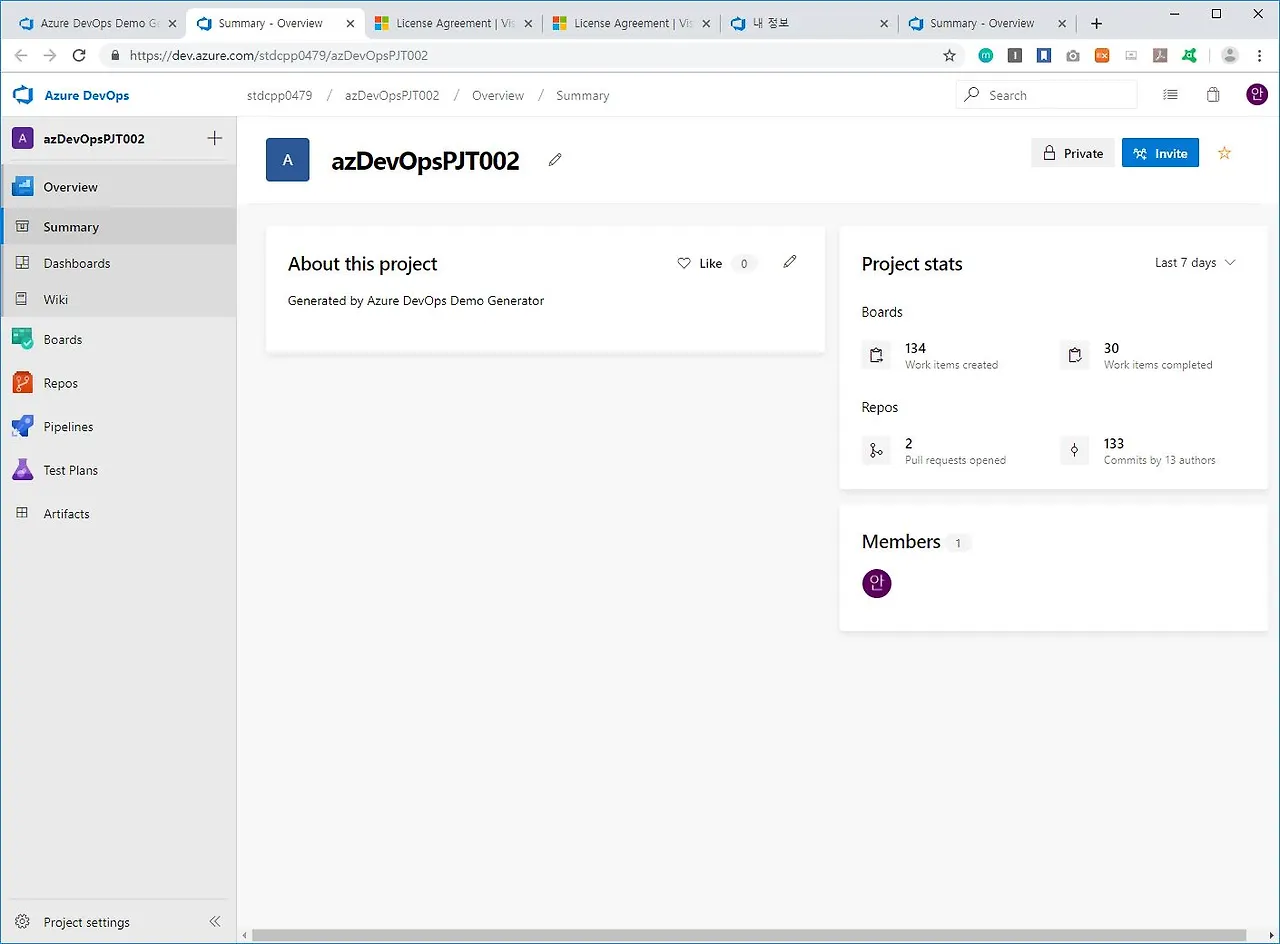Viewport: 1280px width, 944px height.
Task: Like this project heart button
Action: (x=700, y=263)
